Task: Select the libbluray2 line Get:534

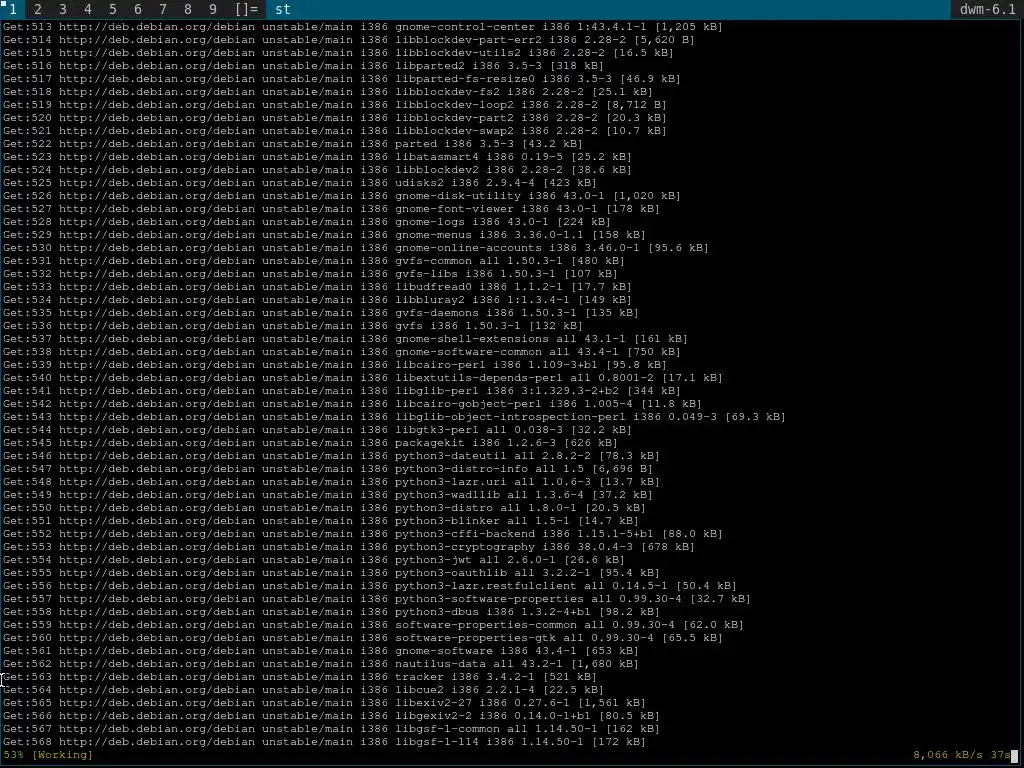Action: pyautogui.click(x=317, y=300)
